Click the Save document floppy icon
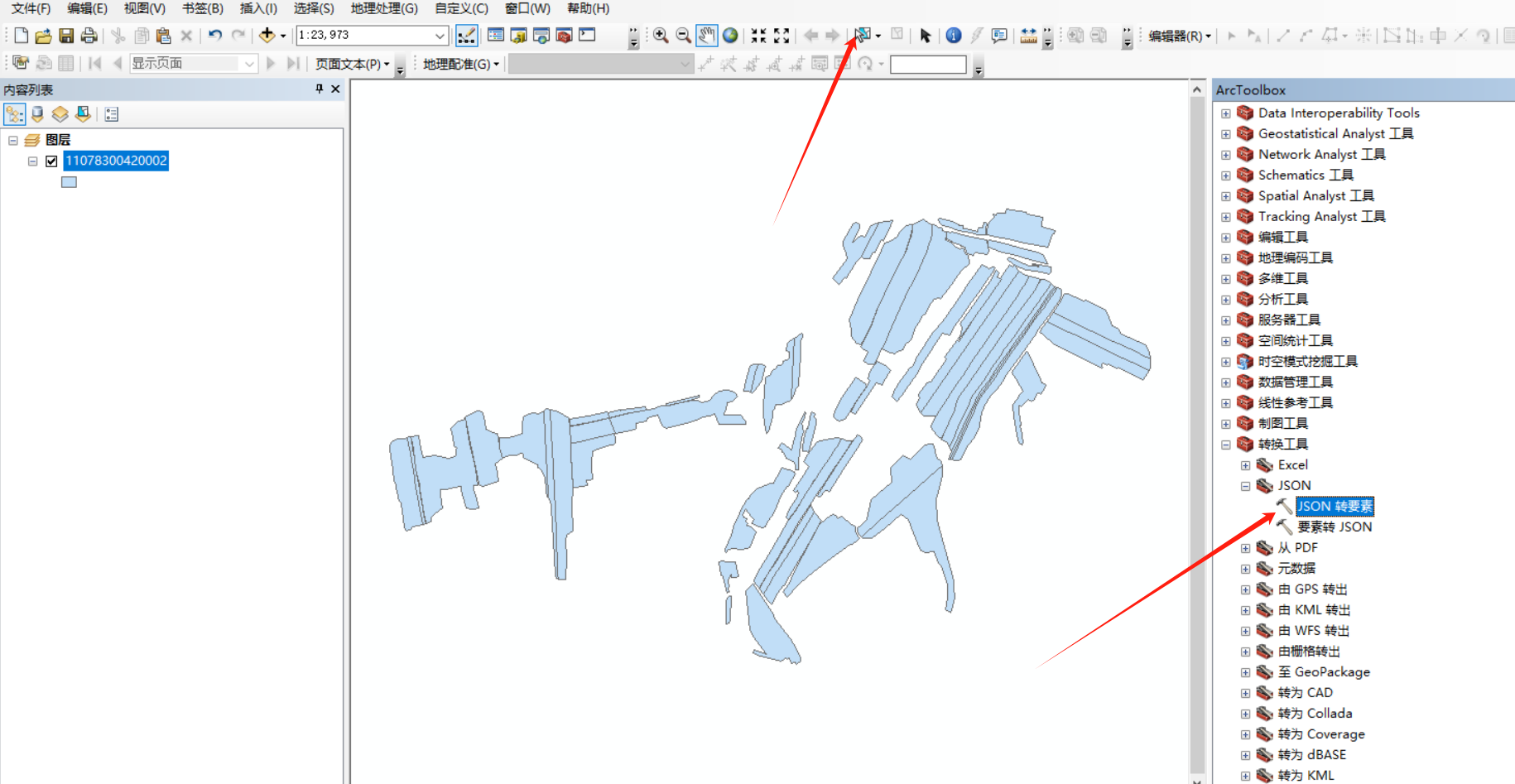 (66, 35)
